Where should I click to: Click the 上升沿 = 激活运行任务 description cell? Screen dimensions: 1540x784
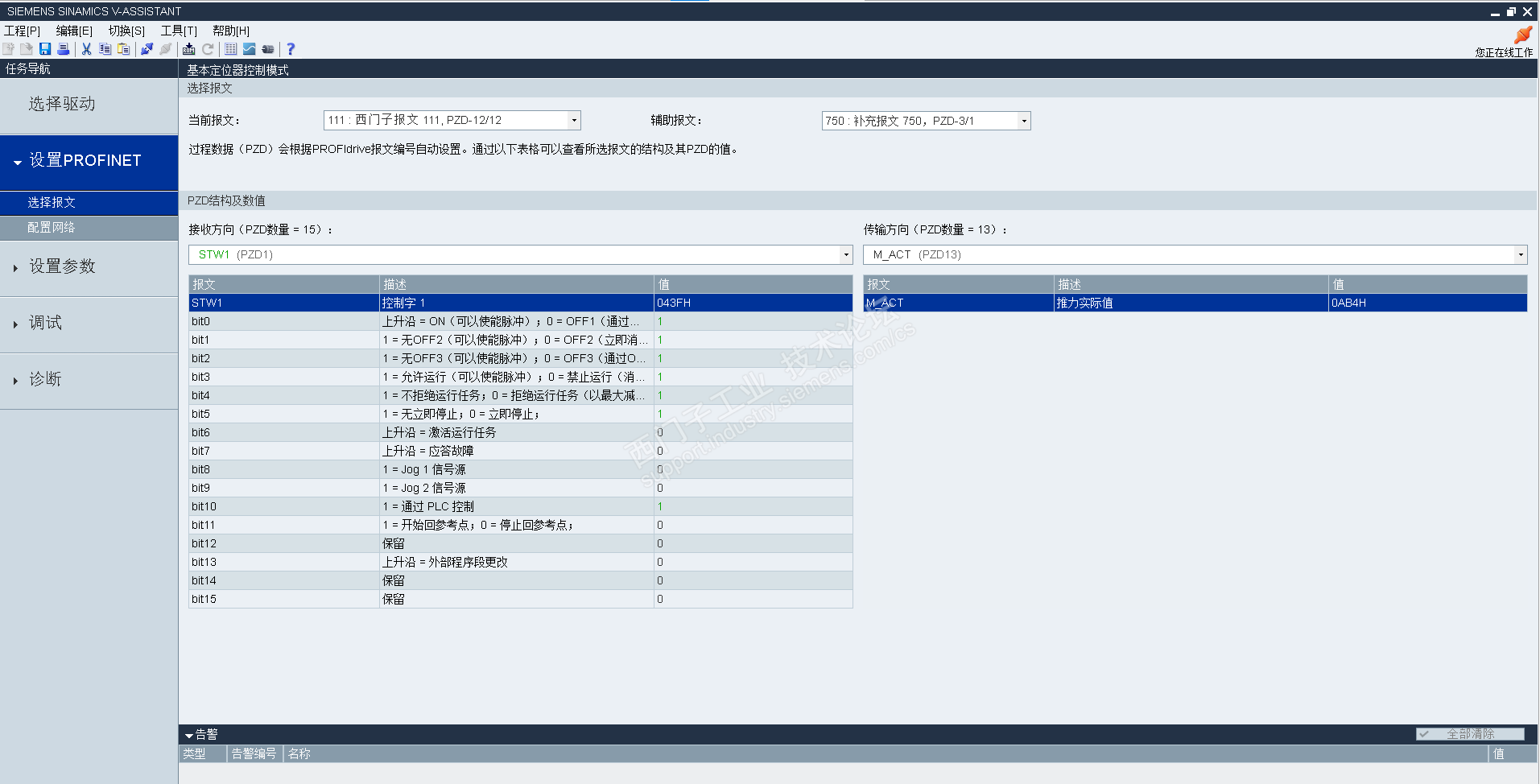point(516,432)
